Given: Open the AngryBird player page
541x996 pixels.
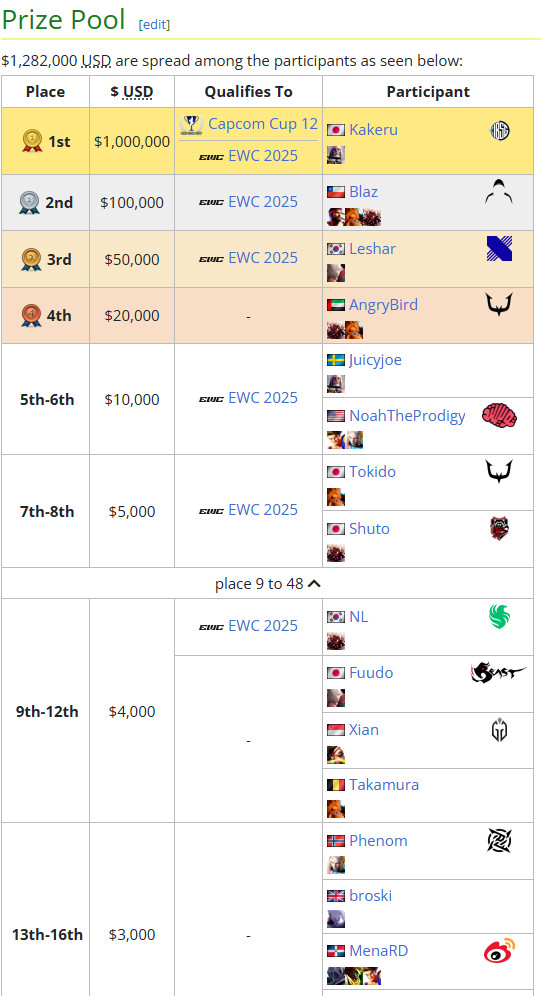Looking at the screenshot, I should (x=384, y=305).
